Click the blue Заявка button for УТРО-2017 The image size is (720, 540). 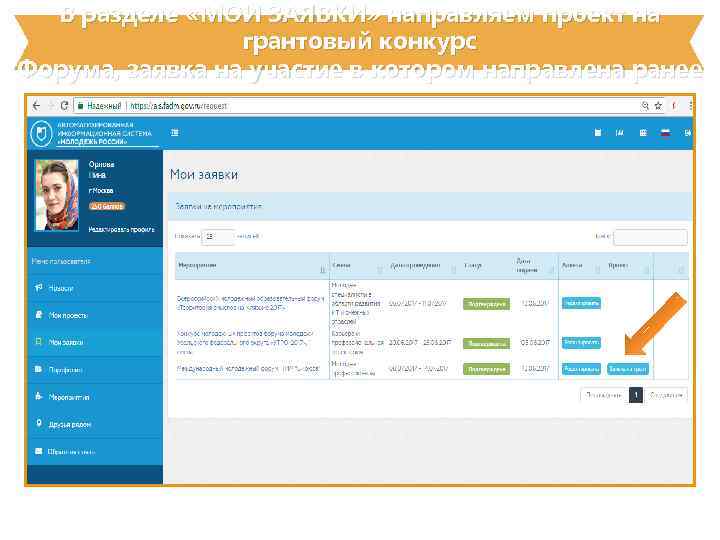point(581,343)
